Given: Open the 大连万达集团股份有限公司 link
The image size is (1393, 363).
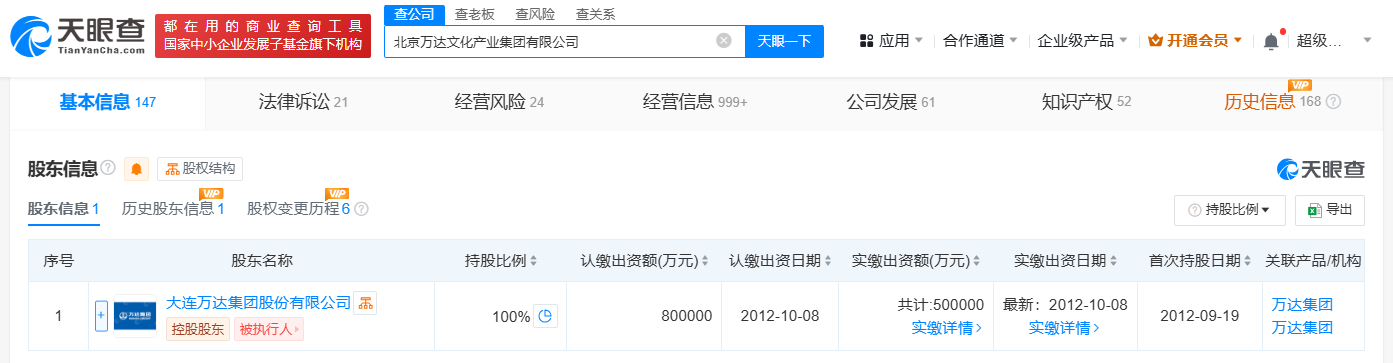Looking at the screenshot, I should coord(258,302).
